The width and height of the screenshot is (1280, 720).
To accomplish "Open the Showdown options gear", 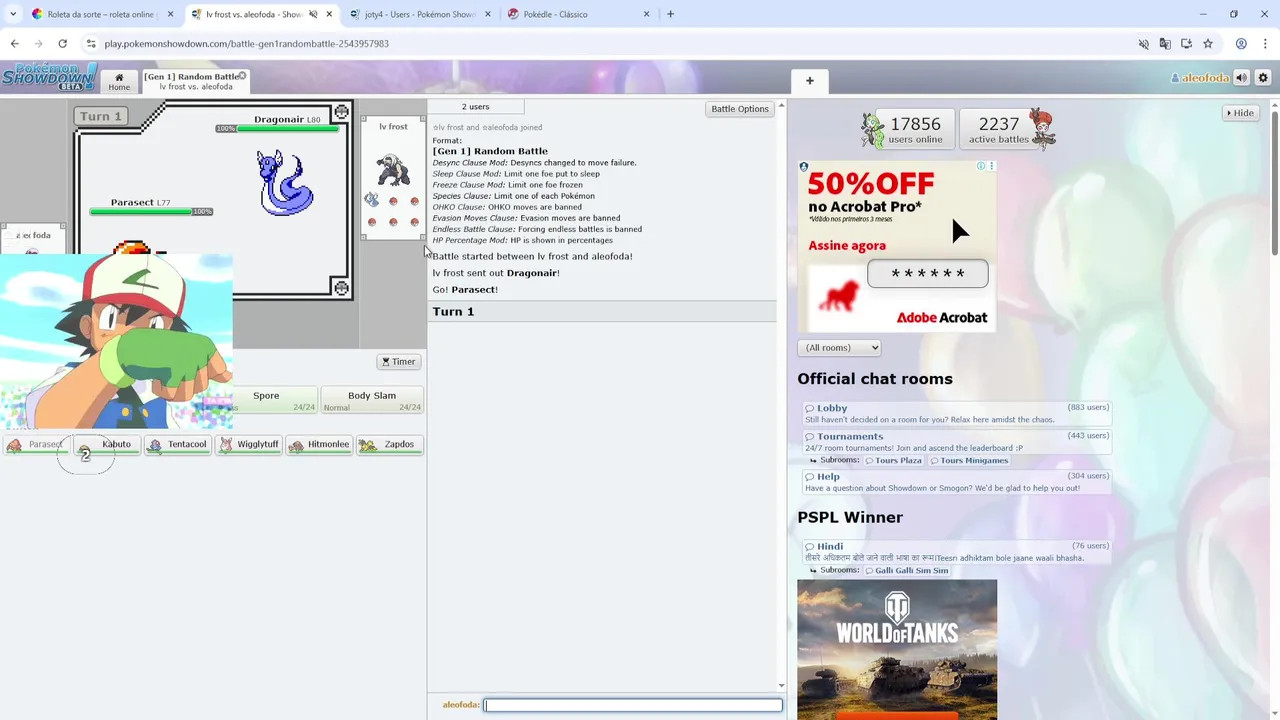I will (1263, 78).
